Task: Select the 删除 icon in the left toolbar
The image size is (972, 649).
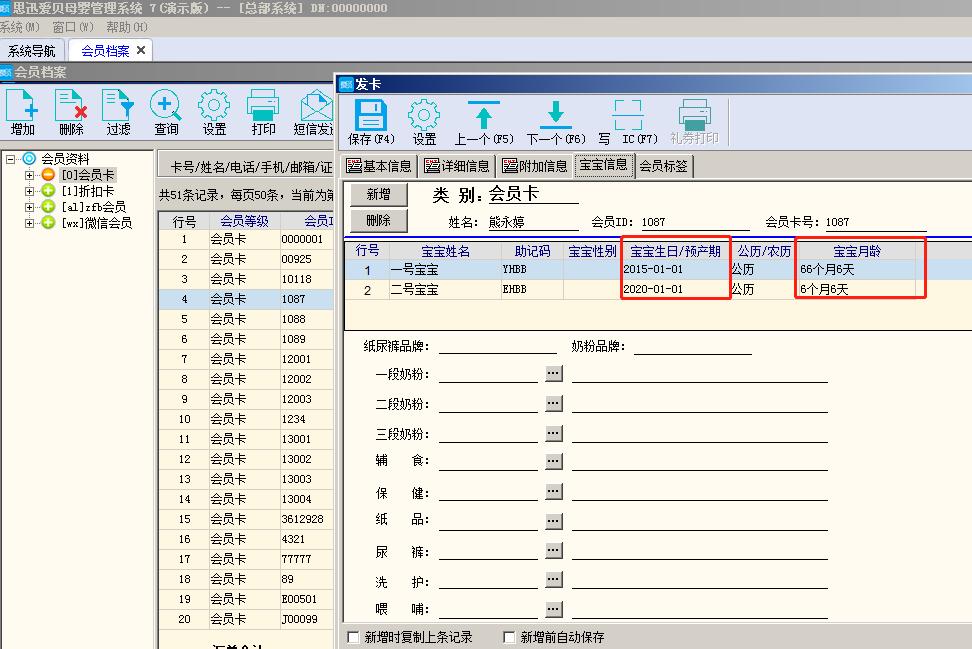Action: 70,112
